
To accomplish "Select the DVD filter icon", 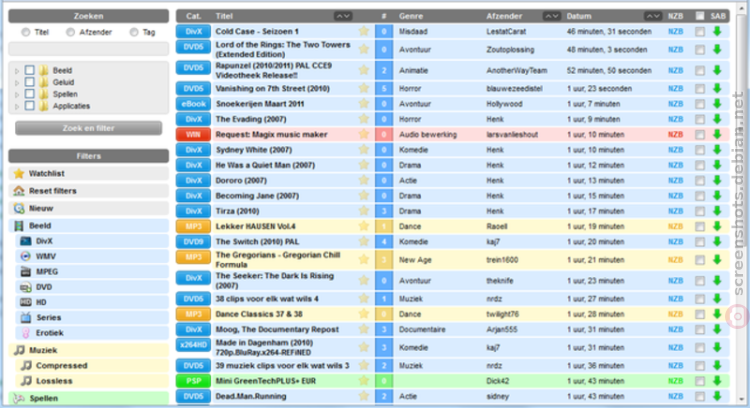I will (26, 287).
